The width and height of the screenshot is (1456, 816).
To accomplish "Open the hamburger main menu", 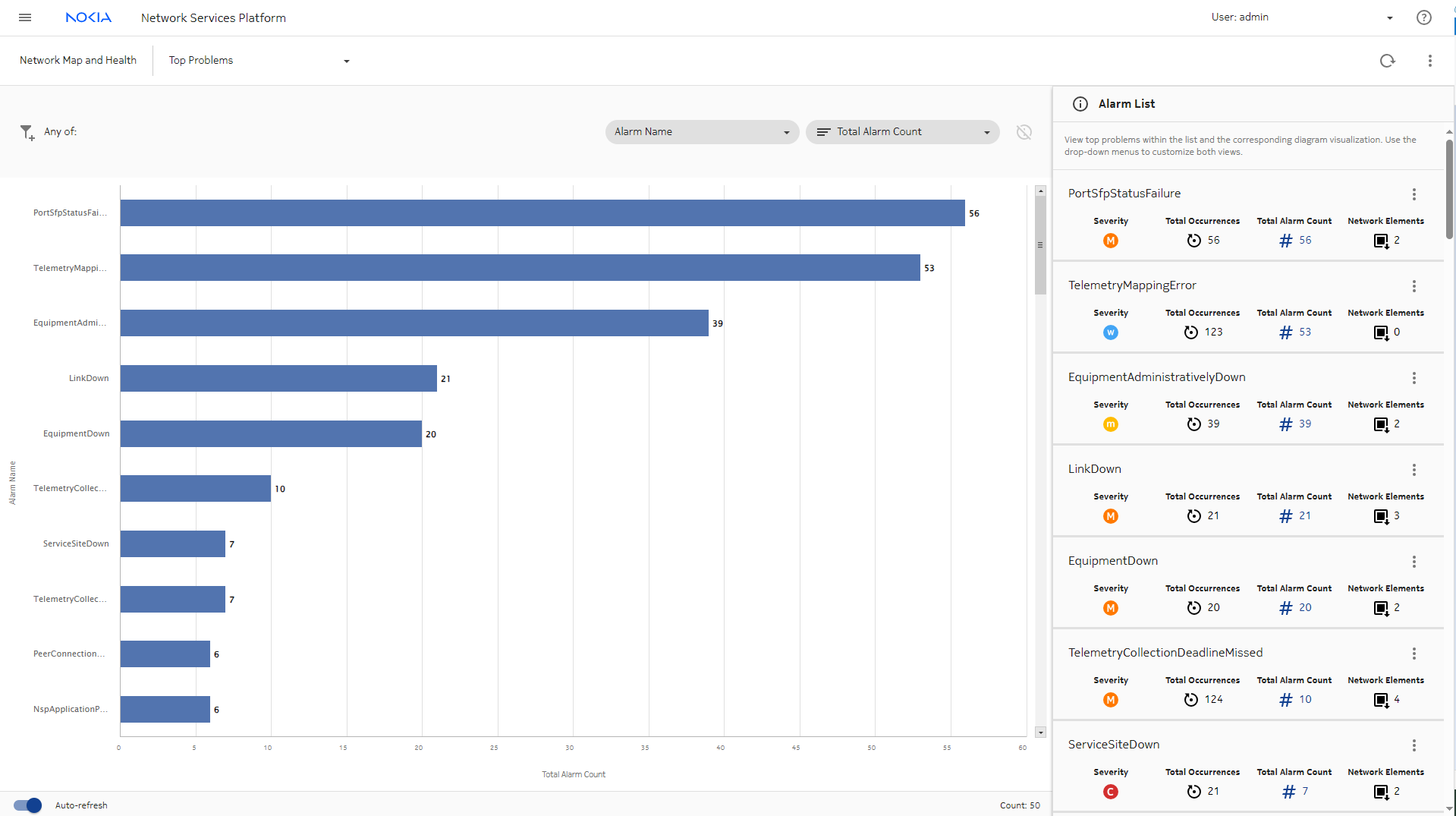I will (x=25, y=17).
